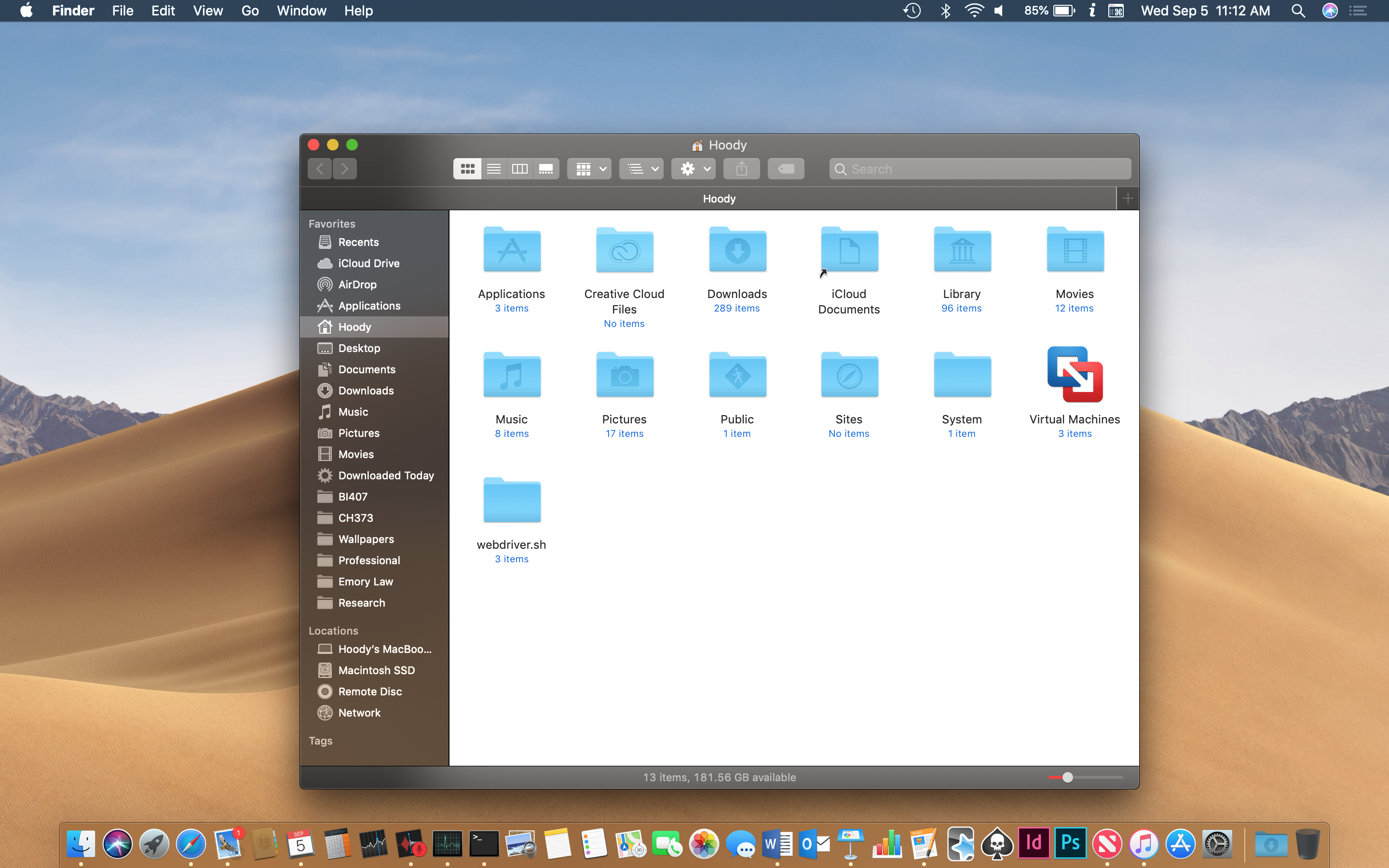Select the System folder icon
Screen dimensions: 1389x868
point(962,375)
